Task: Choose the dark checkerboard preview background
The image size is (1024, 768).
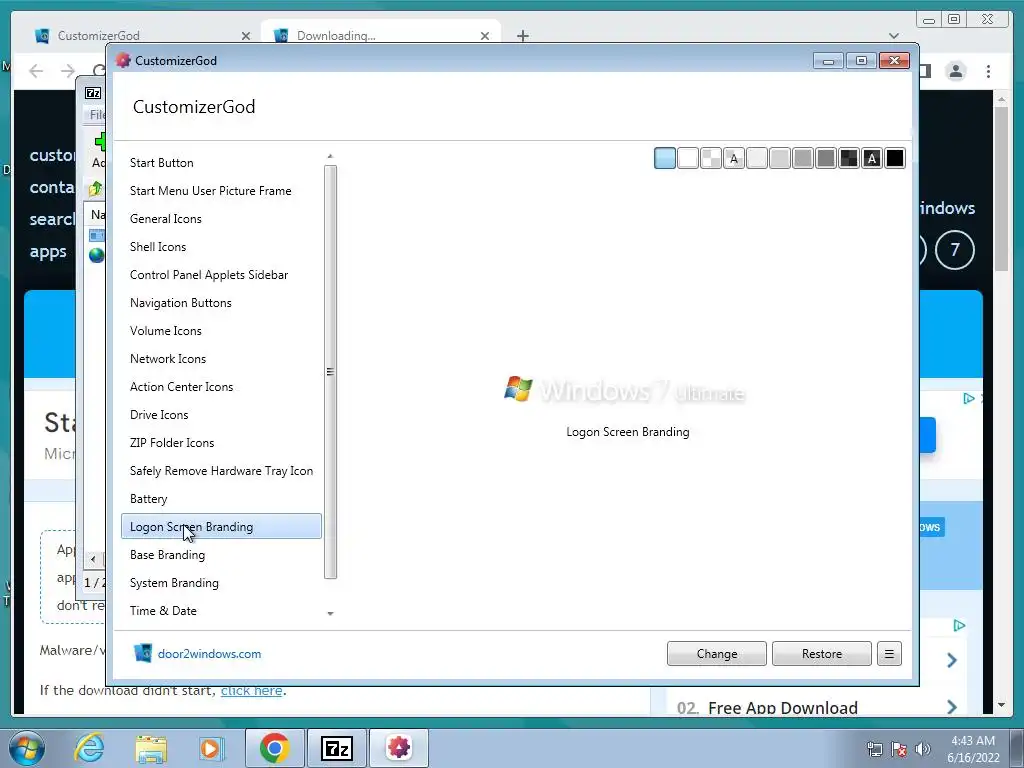Action: [849, 158]
